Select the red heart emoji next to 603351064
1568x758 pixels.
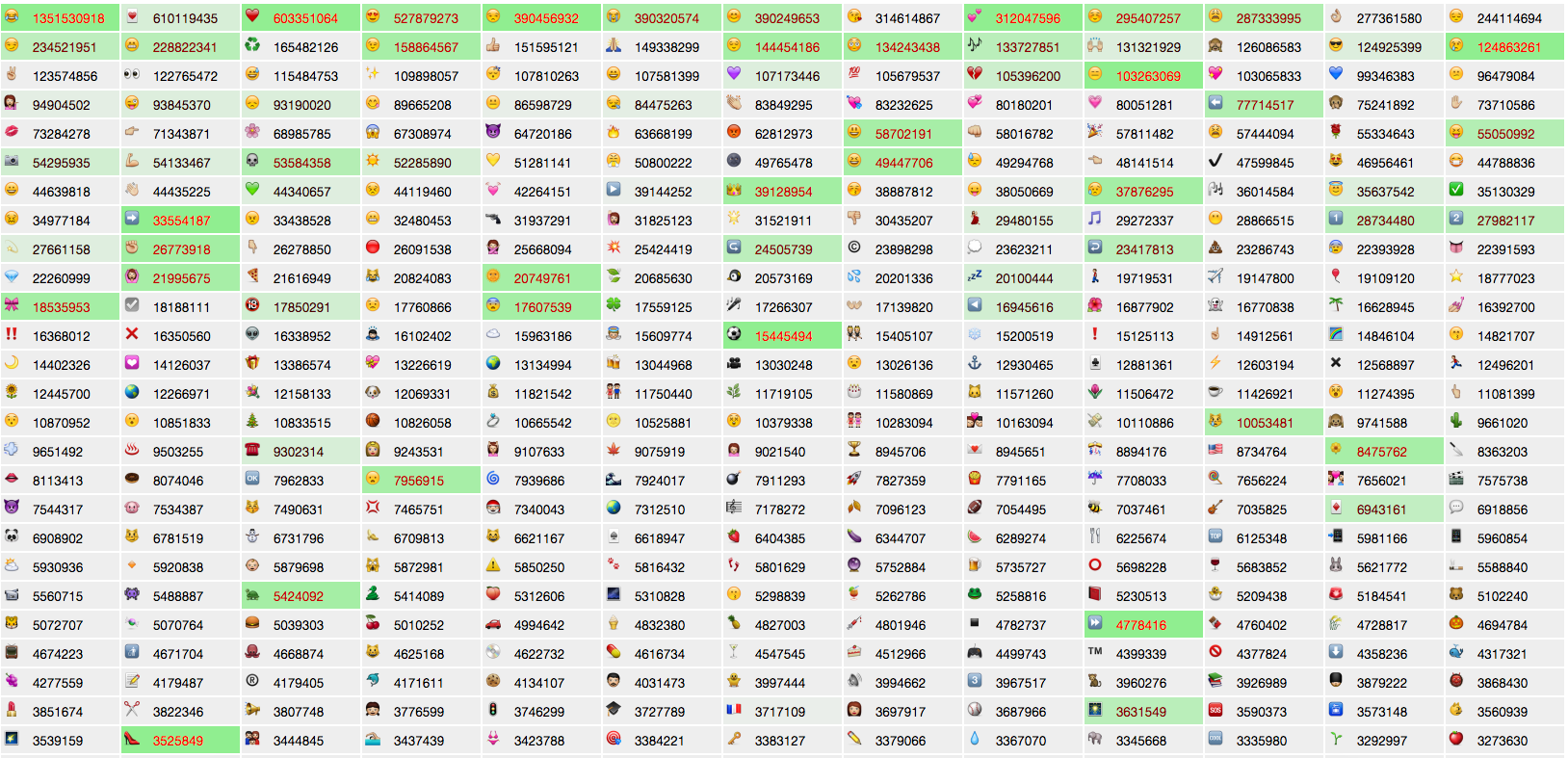point(252,16)
